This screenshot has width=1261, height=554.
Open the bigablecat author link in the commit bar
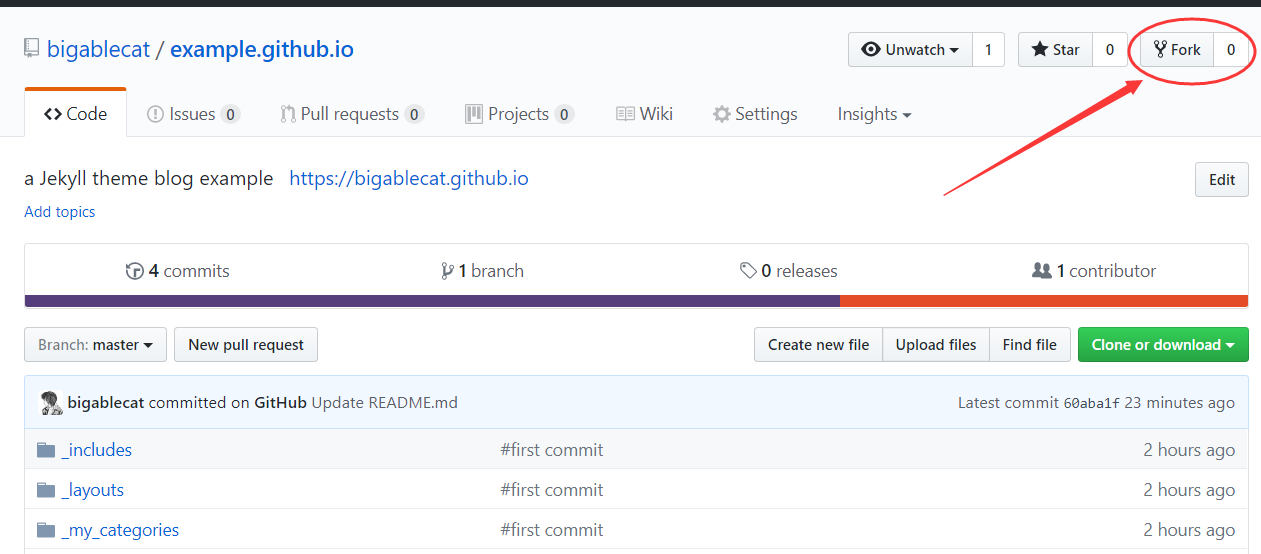coord(106,403)
